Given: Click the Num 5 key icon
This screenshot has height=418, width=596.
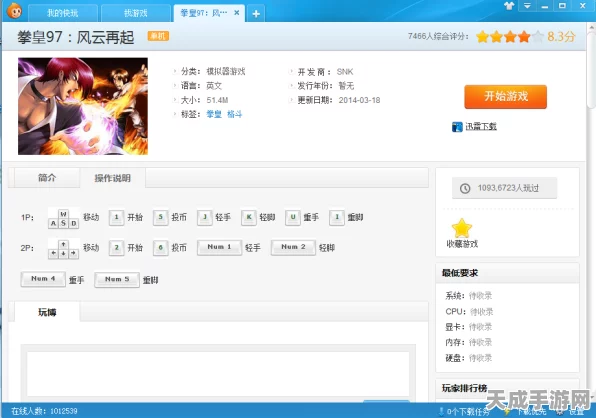Looking at the screenshot, I should [117, 279].
